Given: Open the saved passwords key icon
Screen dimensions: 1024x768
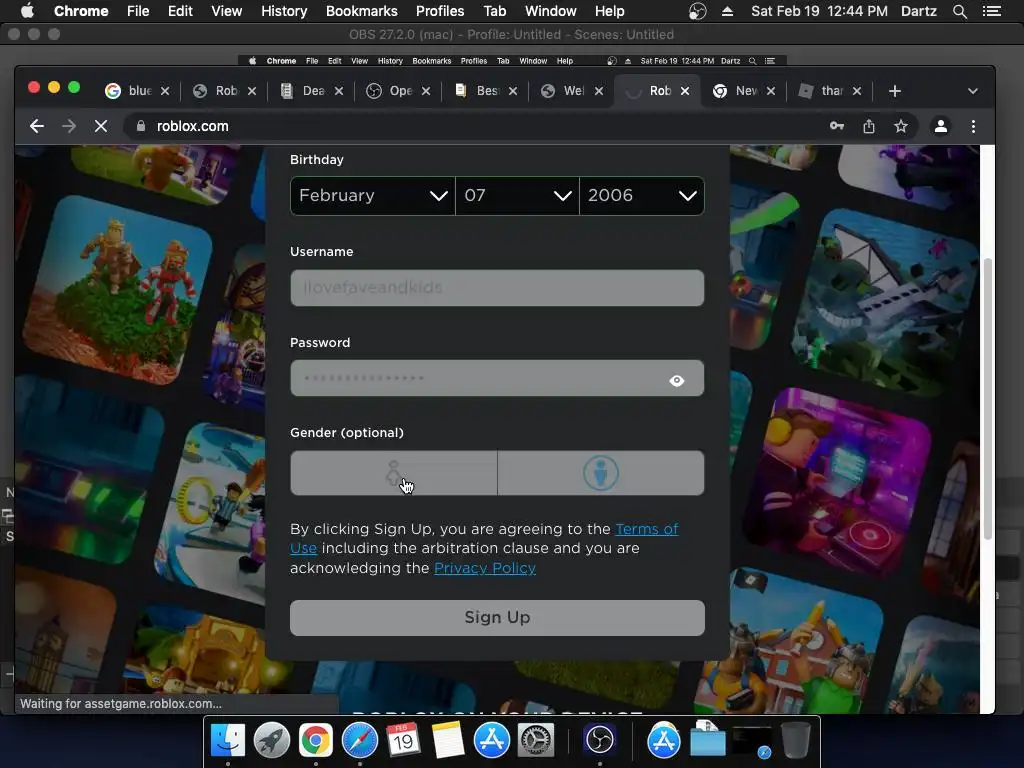Looking at the screenshot, I should (x=837, y=126).
